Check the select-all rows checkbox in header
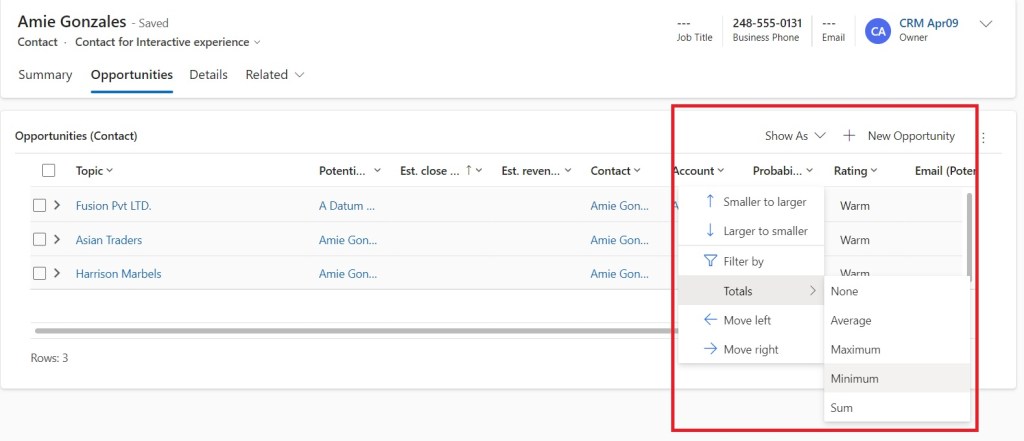 click(x=48, y=171)
